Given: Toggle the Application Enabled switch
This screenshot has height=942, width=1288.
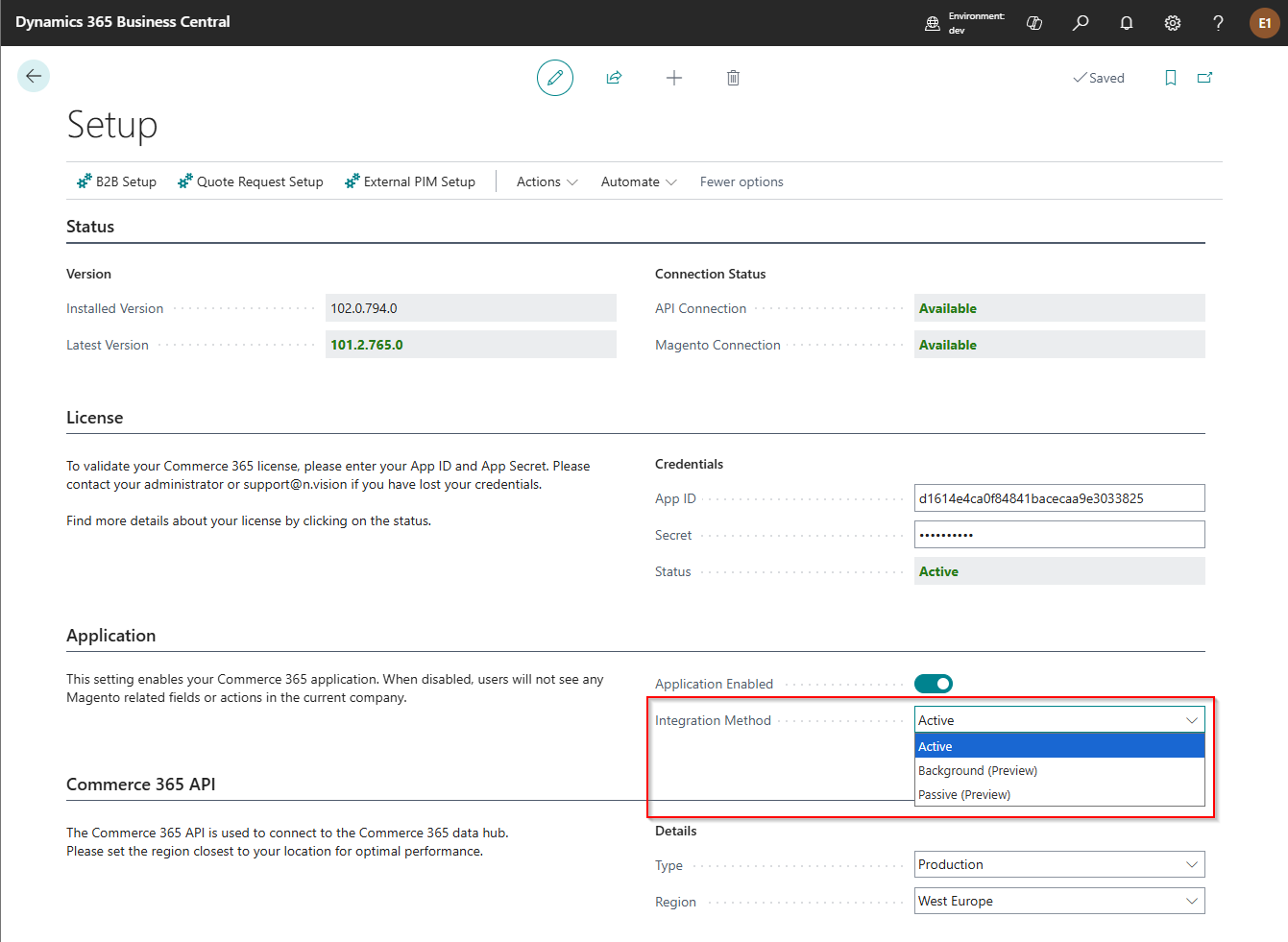Looking at the screenshot, I should 934,684.
